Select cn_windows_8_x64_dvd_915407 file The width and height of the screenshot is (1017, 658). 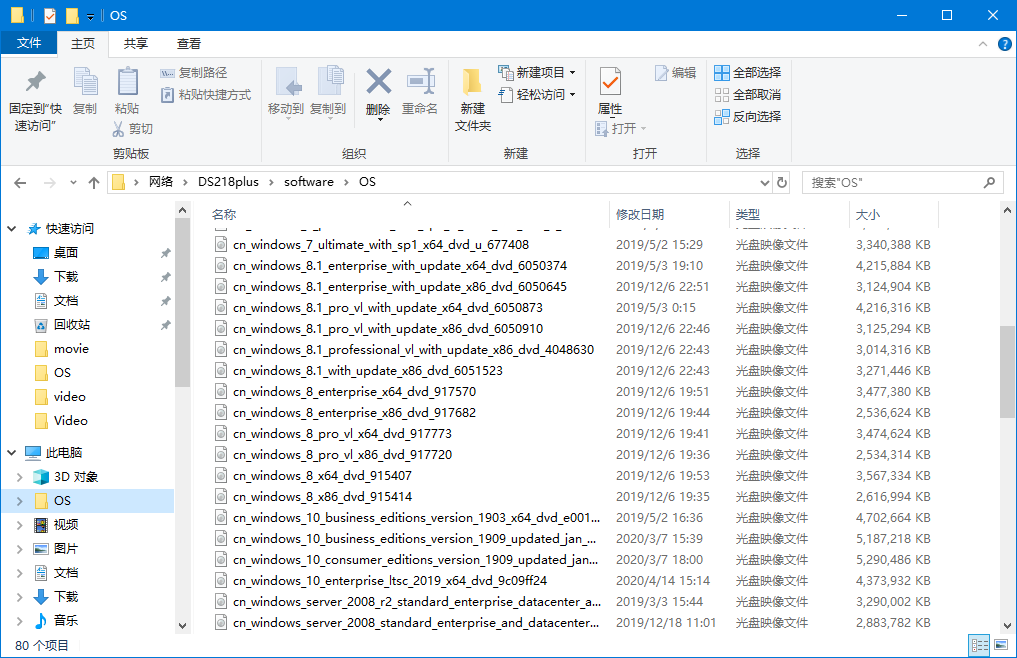tap(322, 476)
